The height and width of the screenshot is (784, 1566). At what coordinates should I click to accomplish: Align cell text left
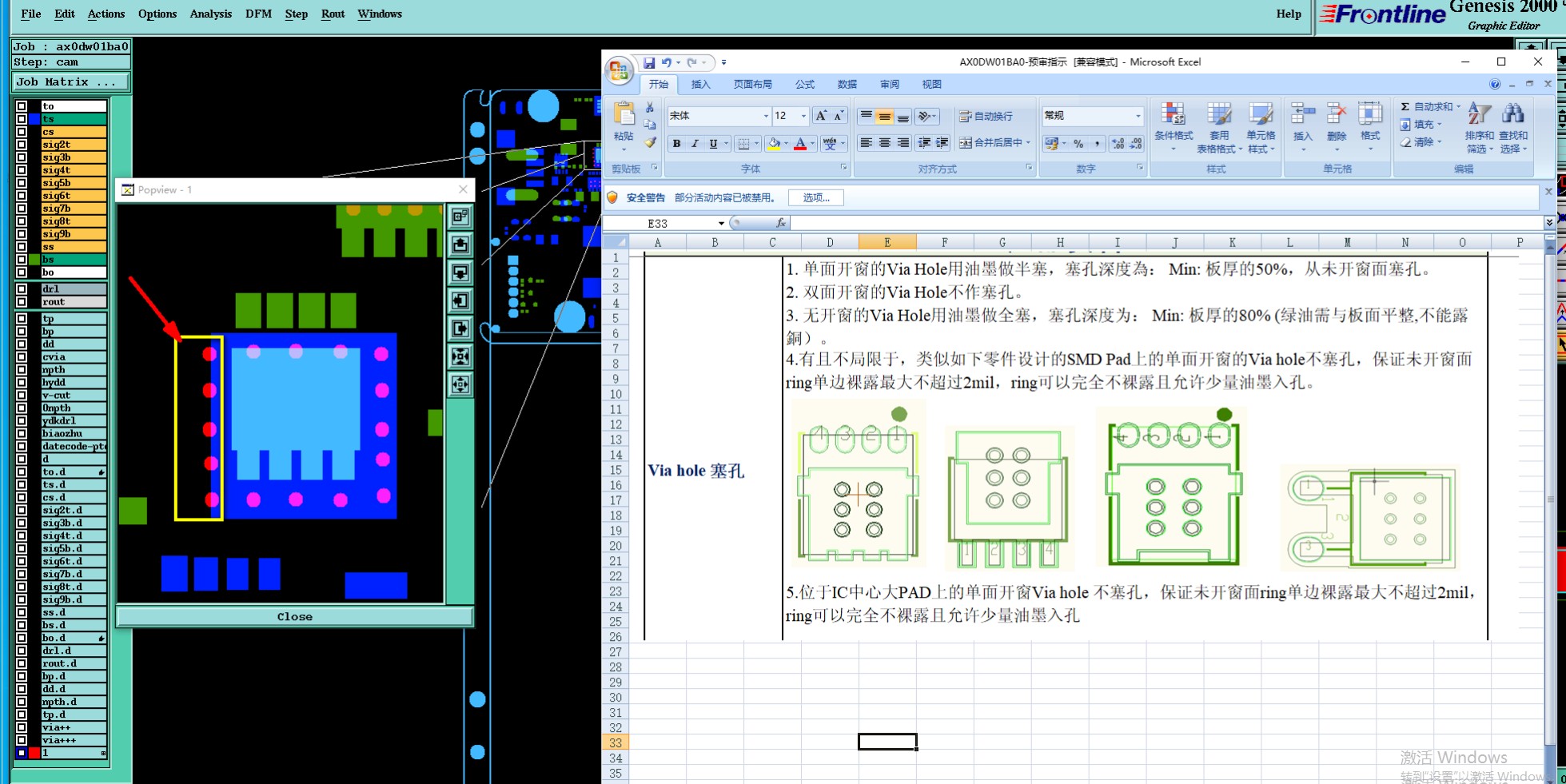coord(867,143)
